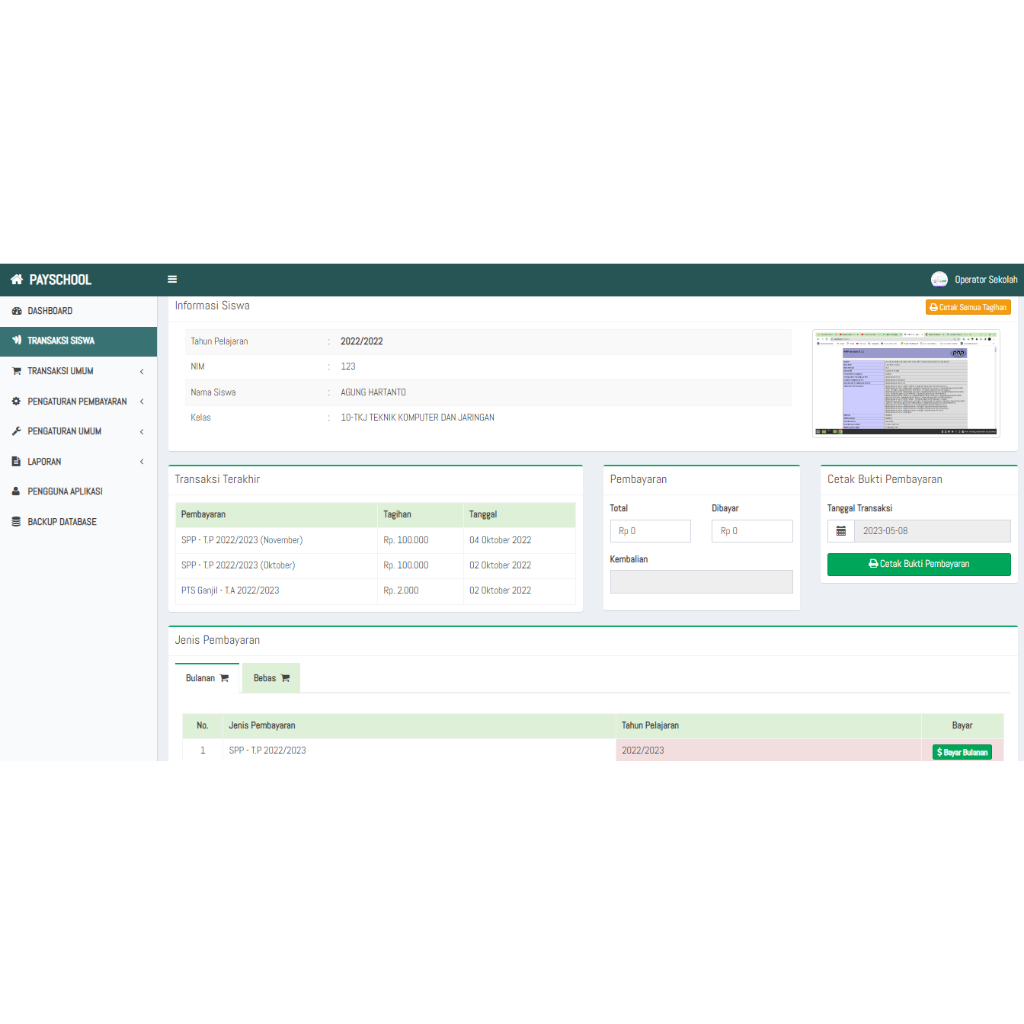Open the Operator Sekolah avatar
The image size is (1024, 1024).
(939, 280)
